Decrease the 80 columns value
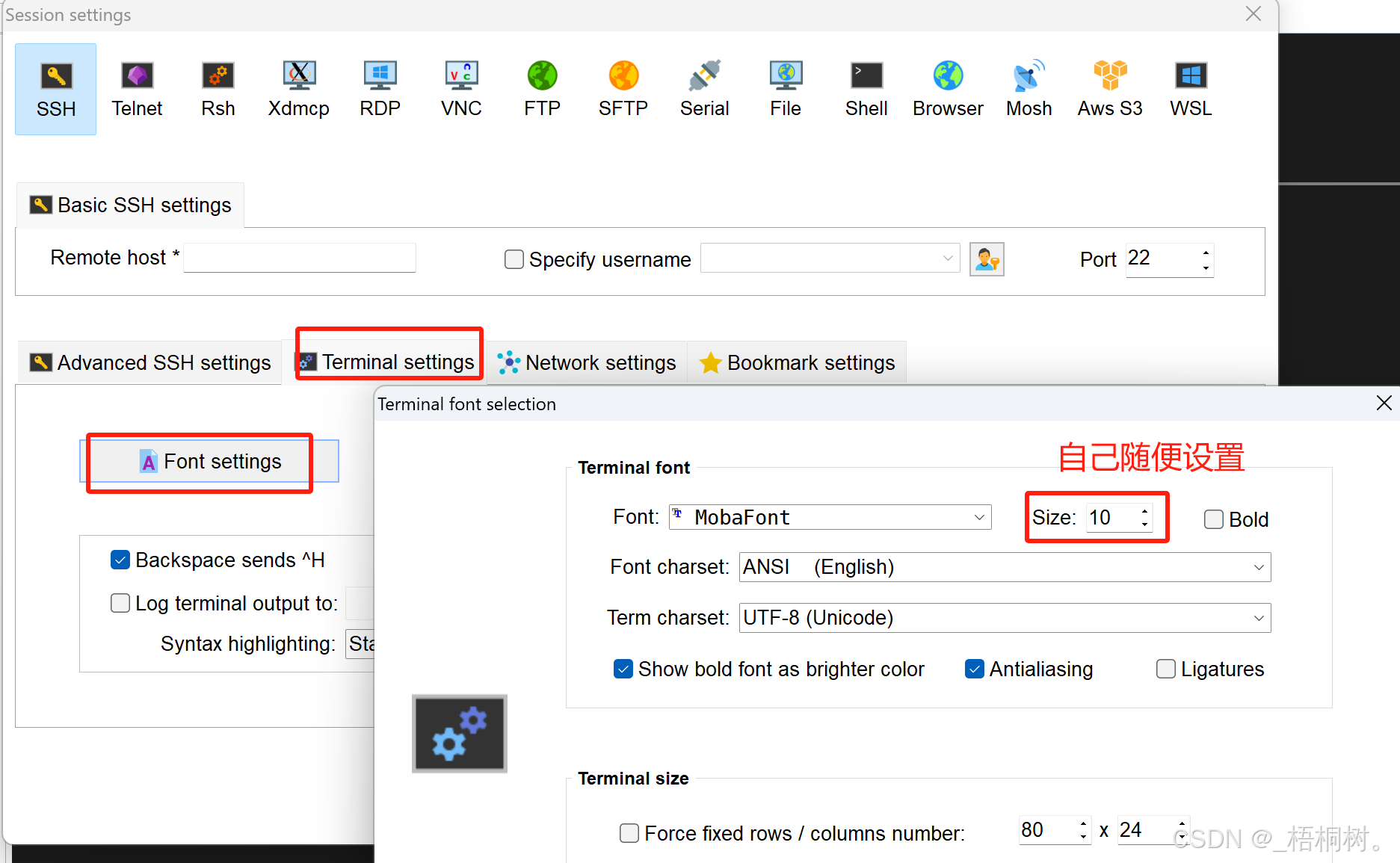1400x863 pixels. 1083,836
